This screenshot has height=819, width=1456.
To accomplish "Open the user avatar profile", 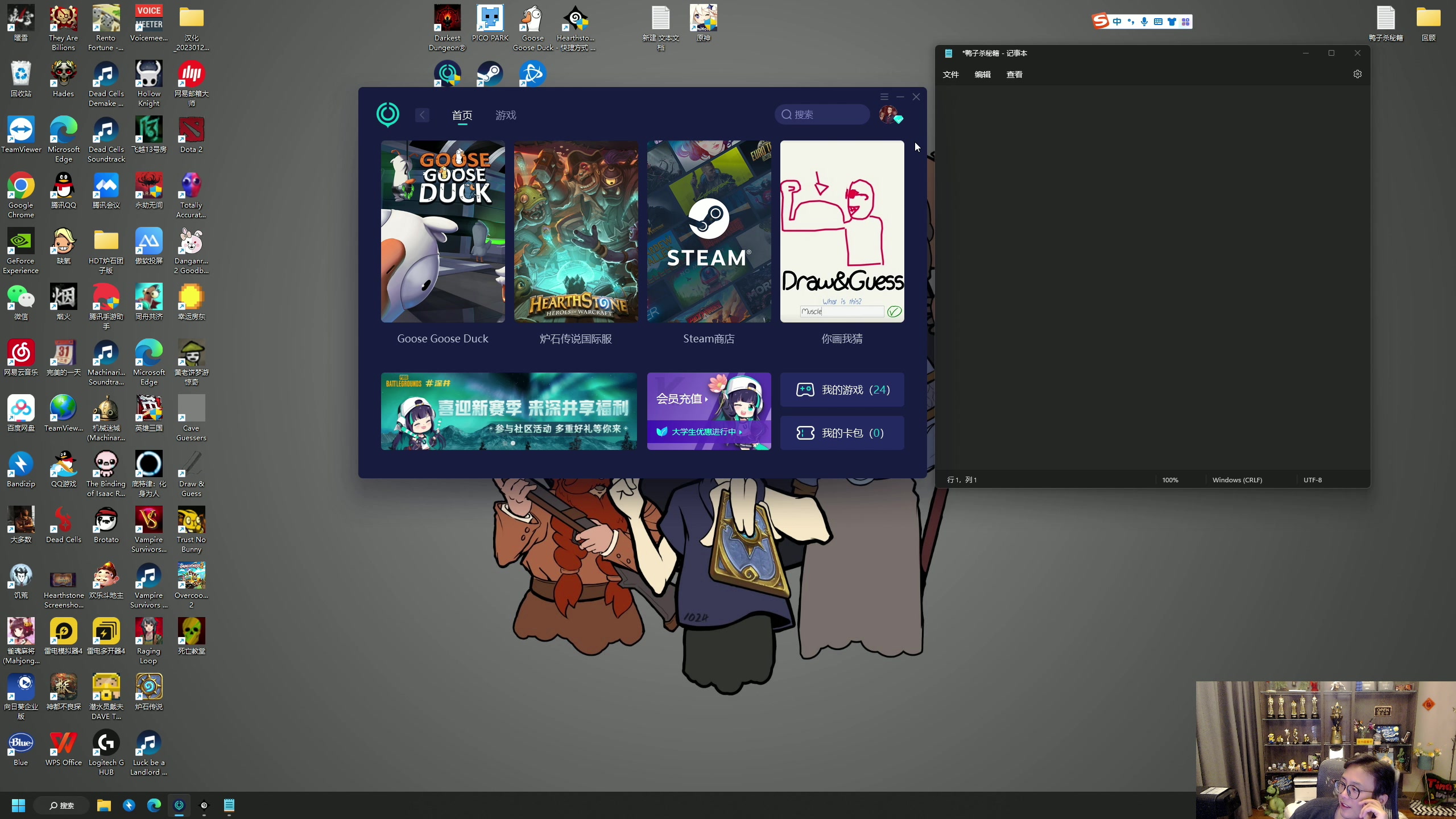I will pos(888,114).
